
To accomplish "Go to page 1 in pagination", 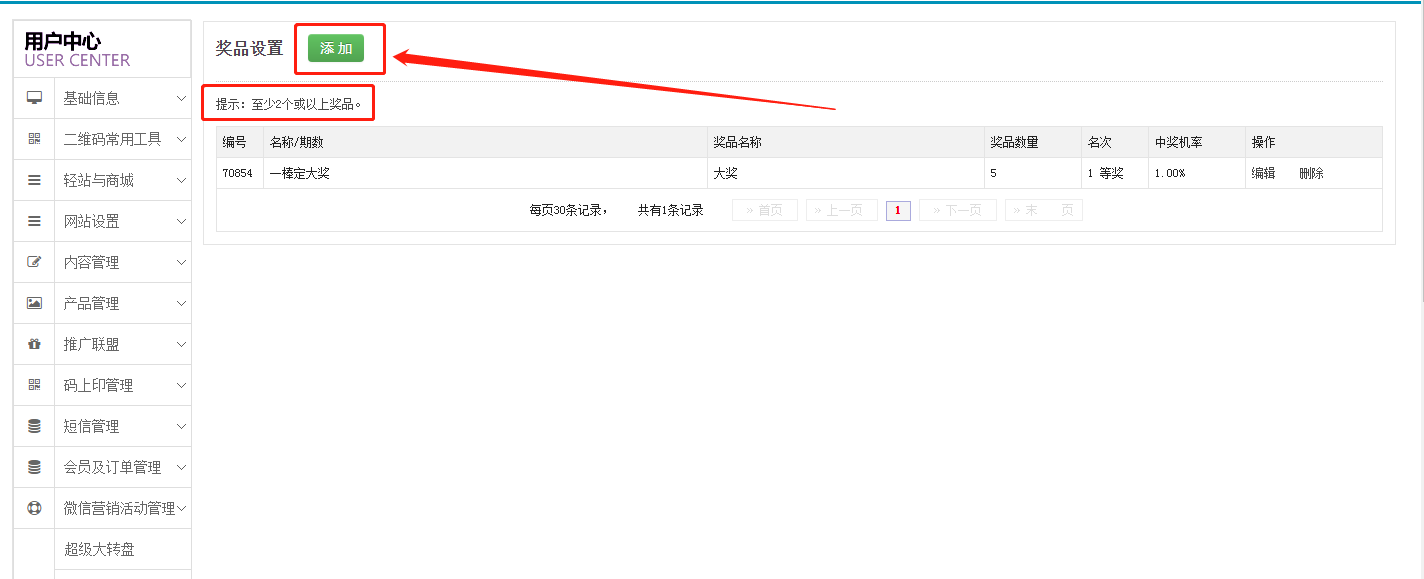I will [898, 210].
